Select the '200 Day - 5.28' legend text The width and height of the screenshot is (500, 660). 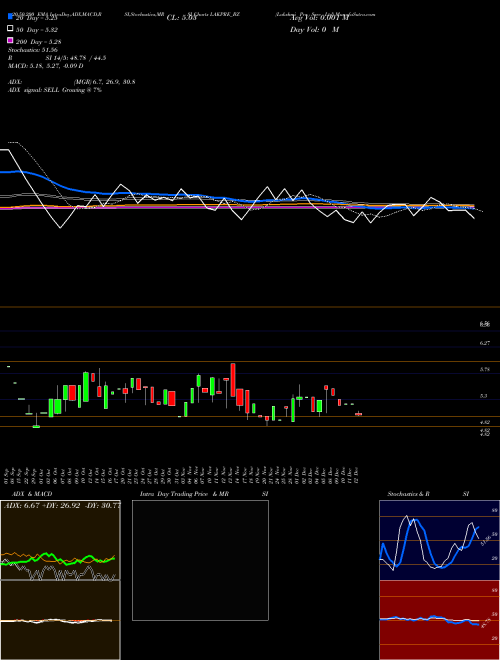[x=38, y=42]
